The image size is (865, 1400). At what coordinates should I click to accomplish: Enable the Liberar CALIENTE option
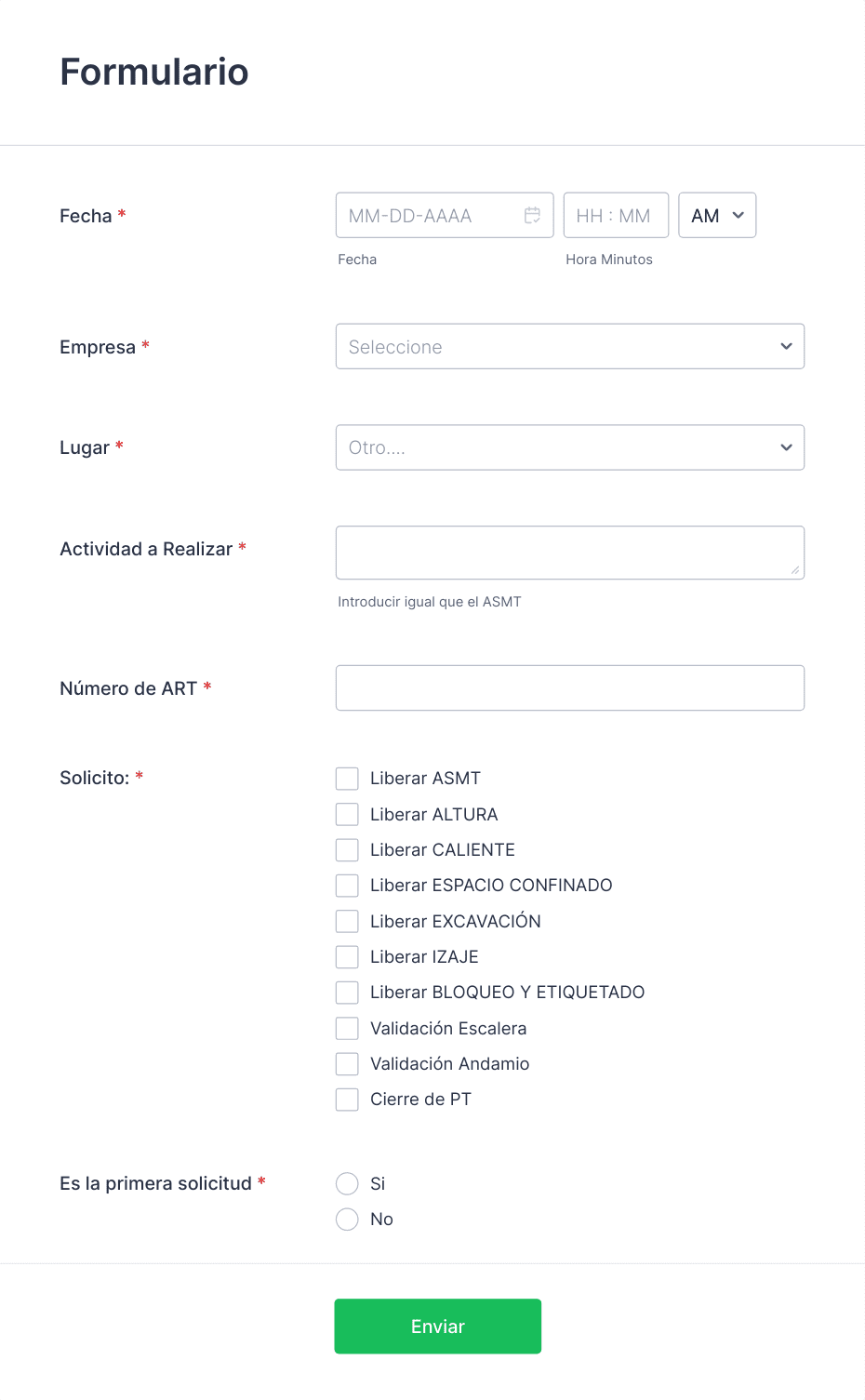pos(347,850)
